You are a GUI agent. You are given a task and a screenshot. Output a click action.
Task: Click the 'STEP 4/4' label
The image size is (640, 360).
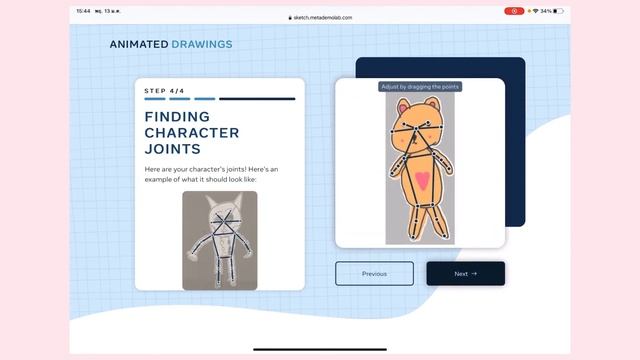point(164,91)
